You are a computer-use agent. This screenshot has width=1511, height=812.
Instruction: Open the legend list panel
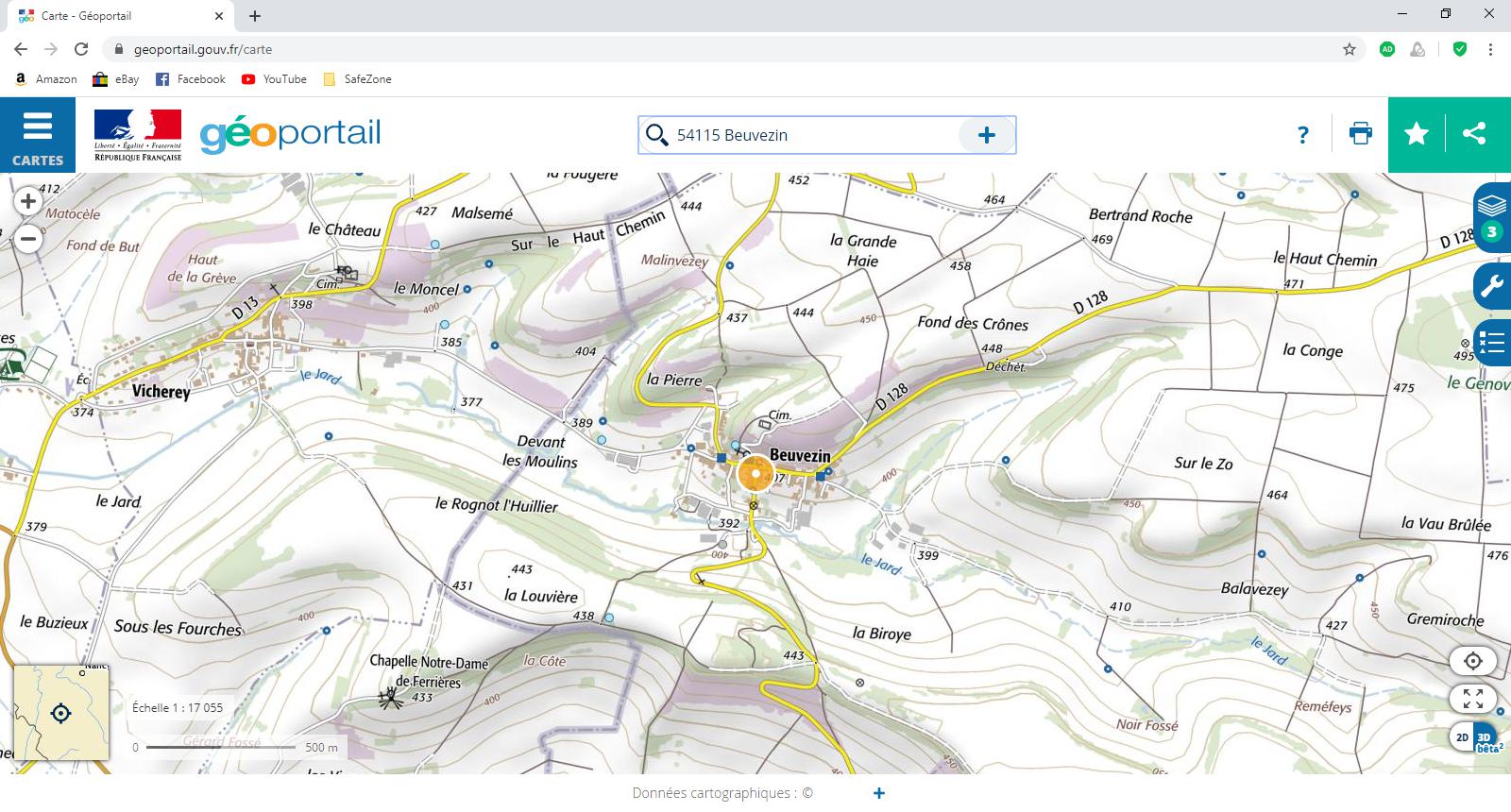tap(1493, 343)
